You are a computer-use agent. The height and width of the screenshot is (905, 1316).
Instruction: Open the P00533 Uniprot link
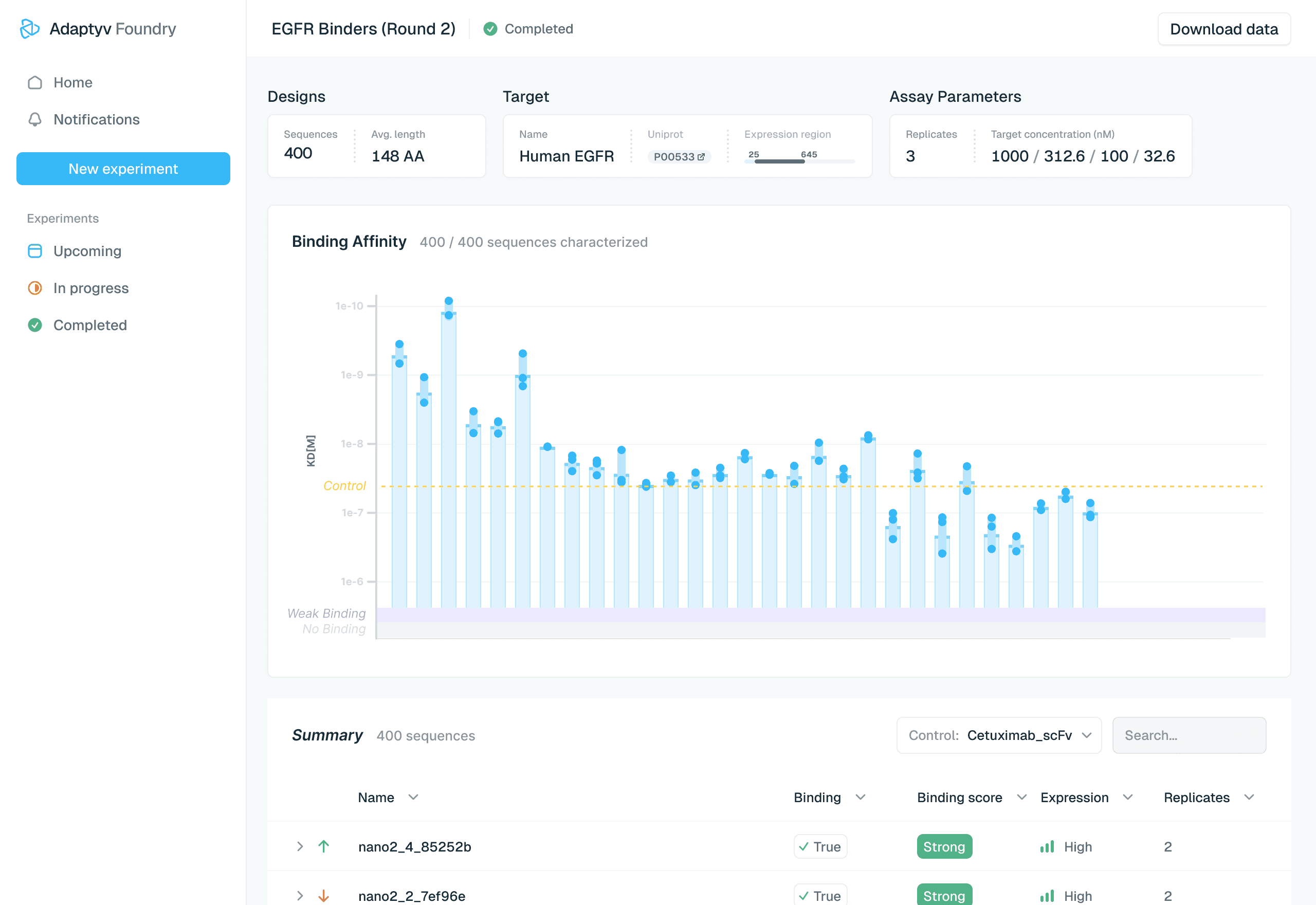click(x=679, y=156)
